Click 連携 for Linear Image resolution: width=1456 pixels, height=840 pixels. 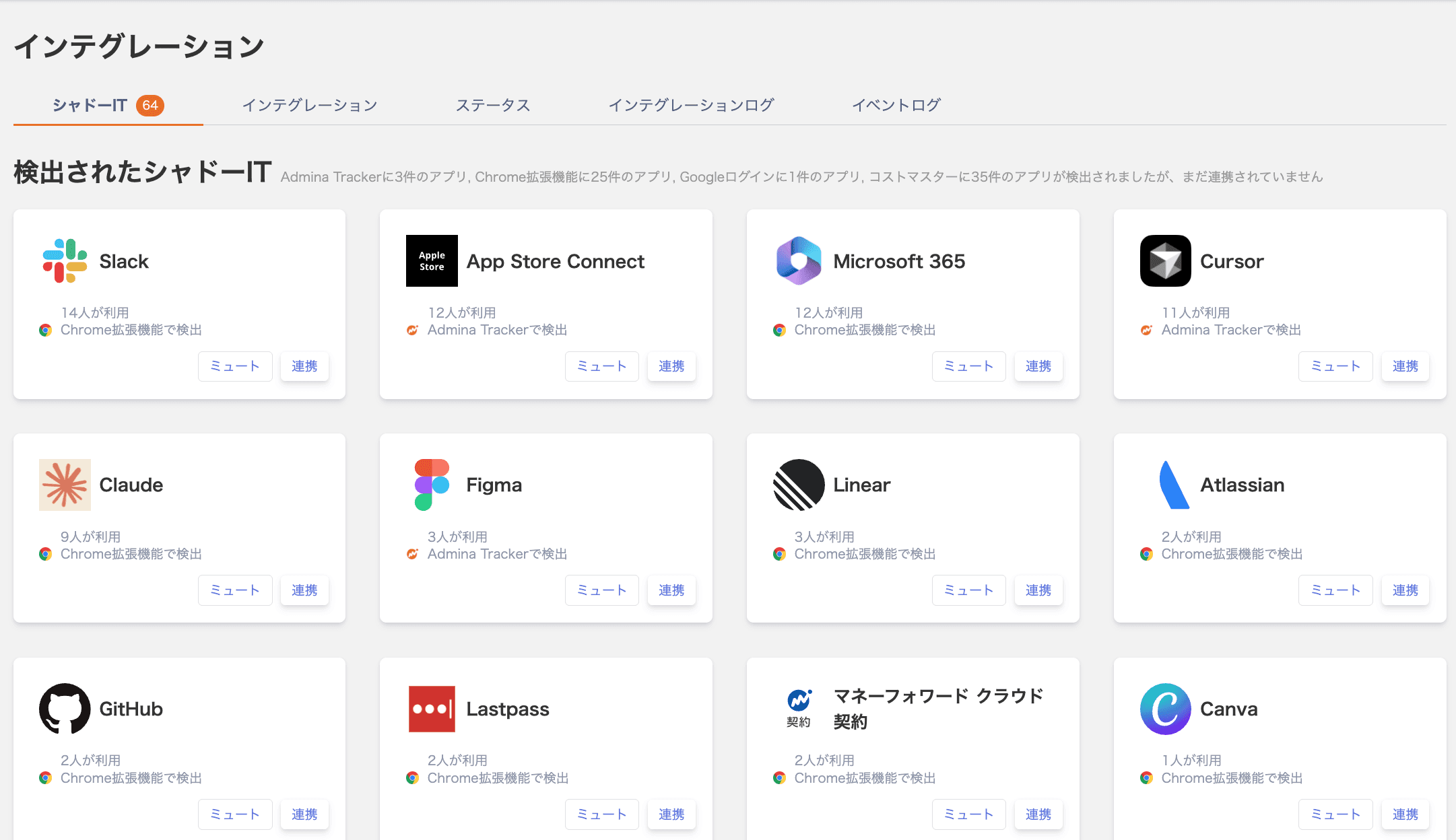1038,590
